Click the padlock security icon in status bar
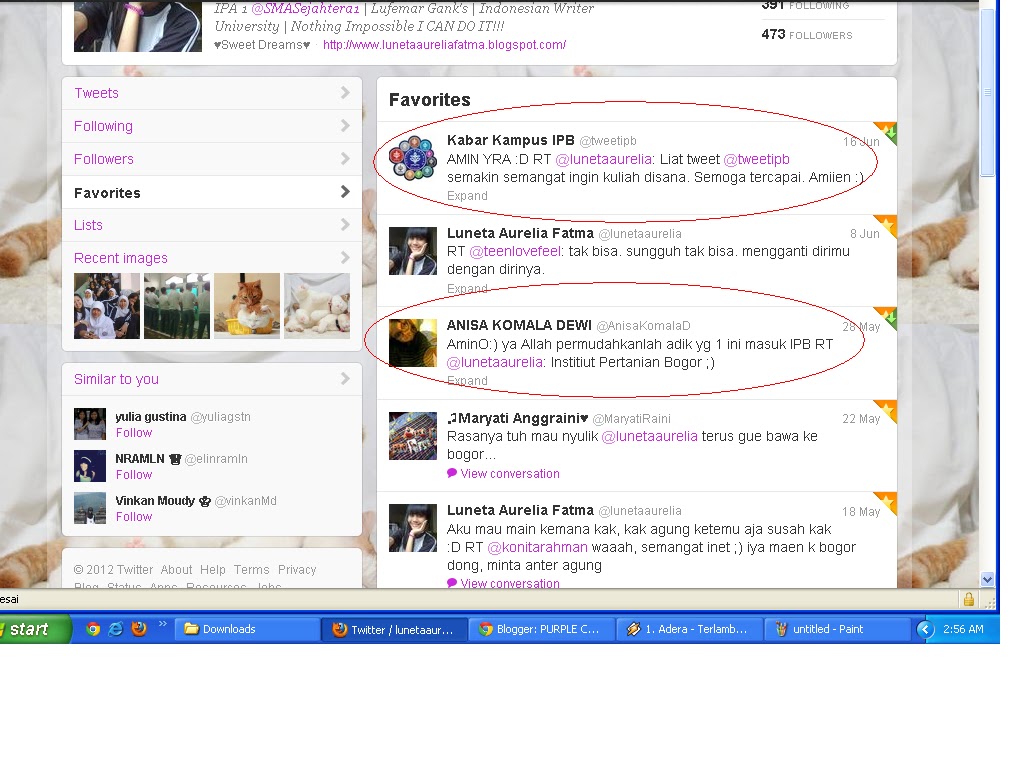Screen dimensions: 1024x768 [969, 599]
